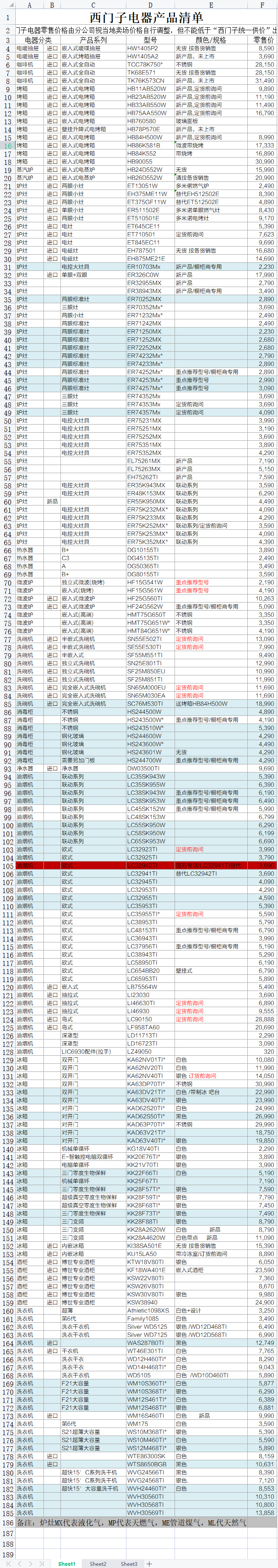Activate the Sheet1 tab
This screenshot has width=278, height=1568.
67,1563
